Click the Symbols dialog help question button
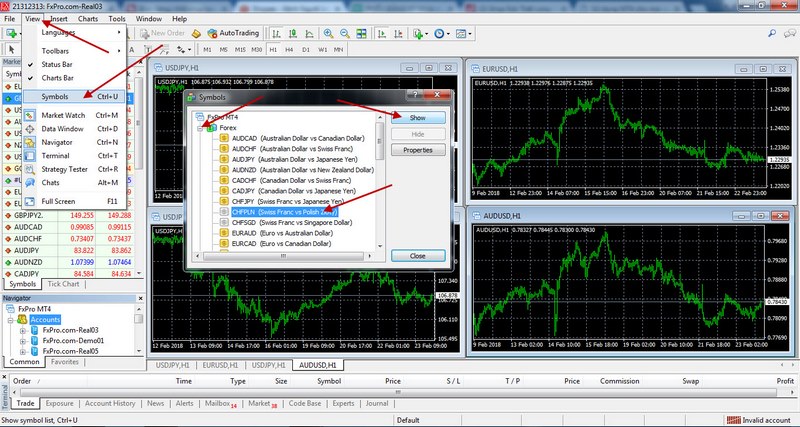The image size is (800, 427). tap(415, 95)
